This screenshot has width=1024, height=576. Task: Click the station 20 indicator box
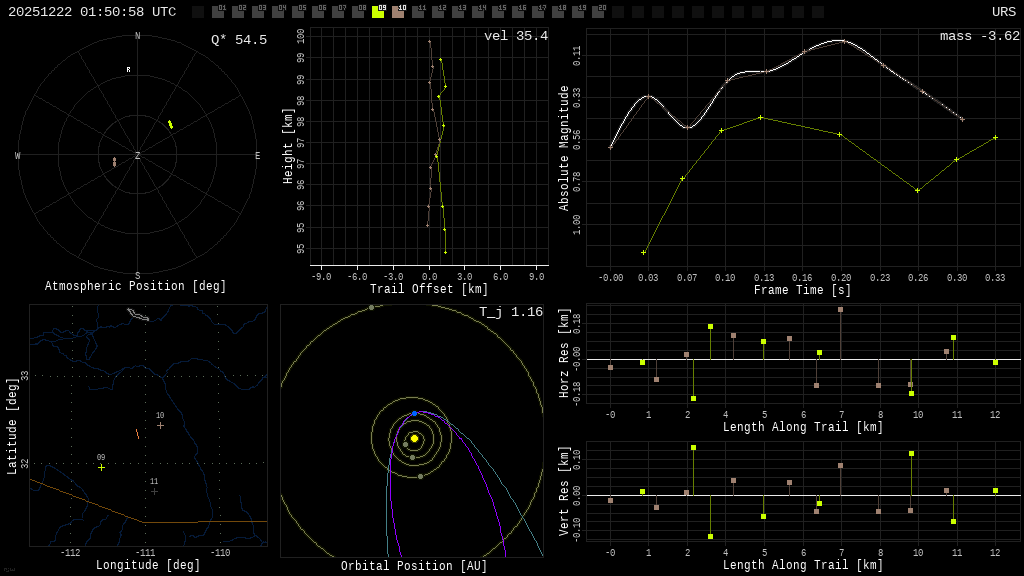click(598, 12)
